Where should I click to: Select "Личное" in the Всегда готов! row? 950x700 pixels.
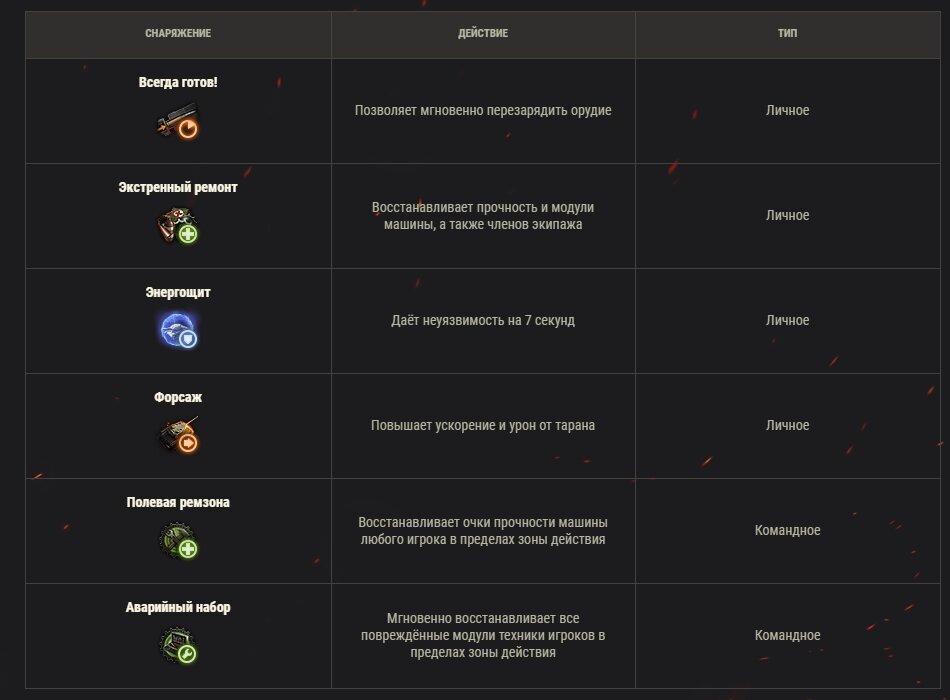point(788,111)
